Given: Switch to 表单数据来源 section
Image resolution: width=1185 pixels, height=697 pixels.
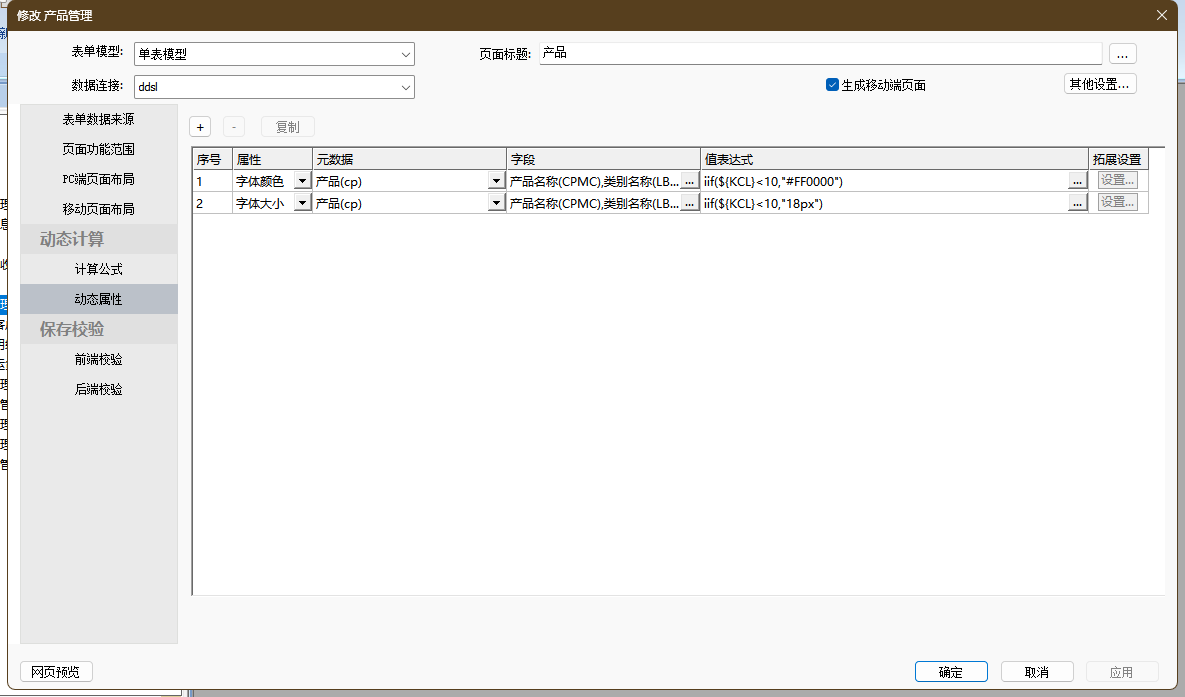Looking at the screenshot, I should point(98,119).
